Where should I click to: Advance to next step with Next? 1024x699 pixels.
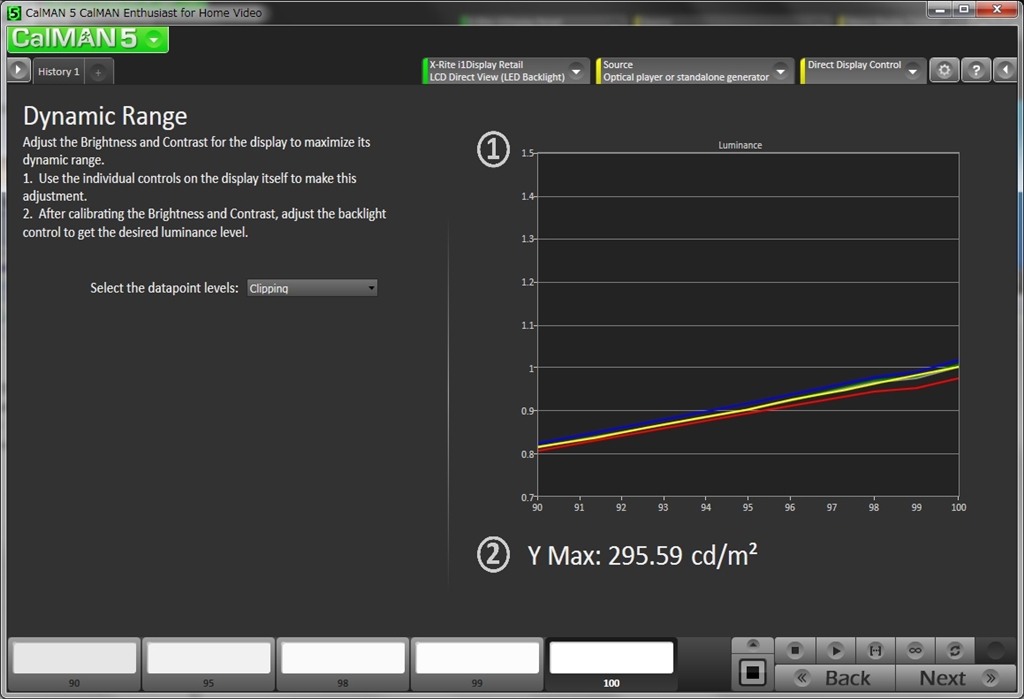pyautogui.click(x=956, y=678)
